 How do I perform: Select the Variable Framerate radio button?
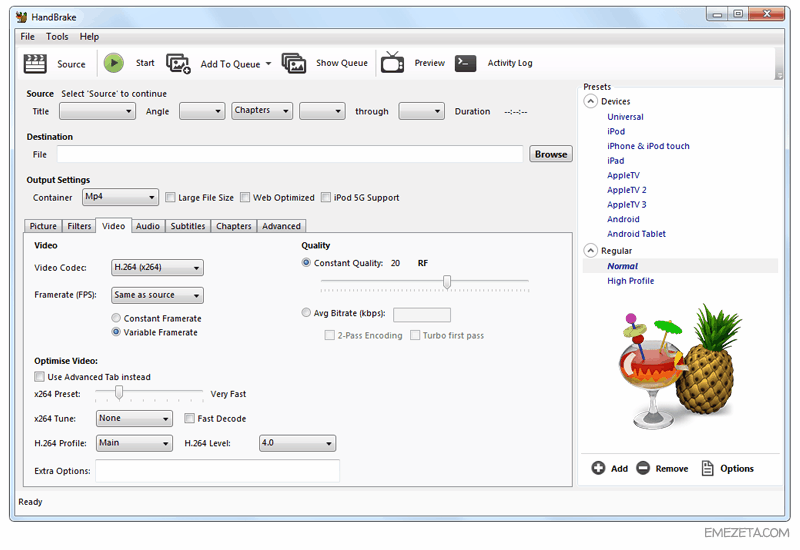coord(116,332)
